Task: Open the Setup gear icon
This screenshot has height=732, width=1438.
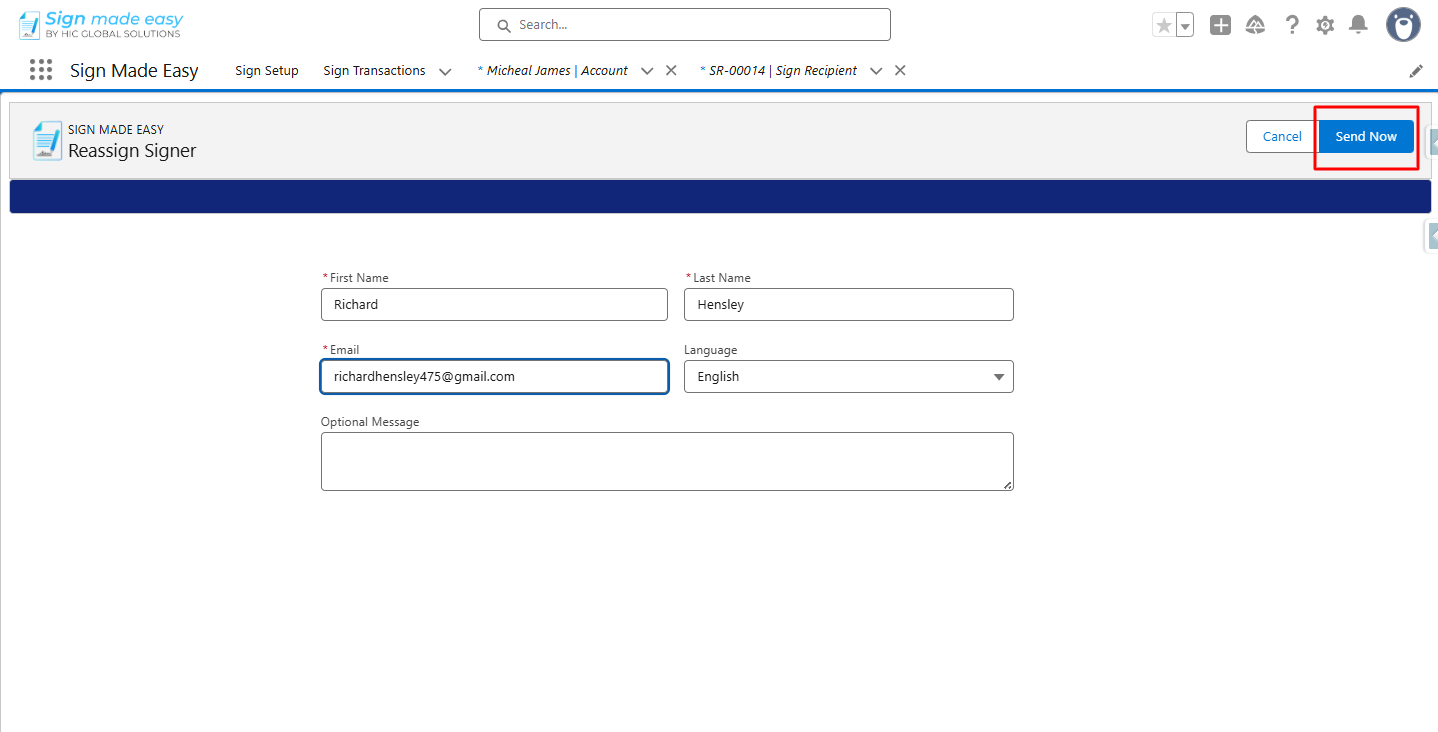Action: click(1325, 25)
